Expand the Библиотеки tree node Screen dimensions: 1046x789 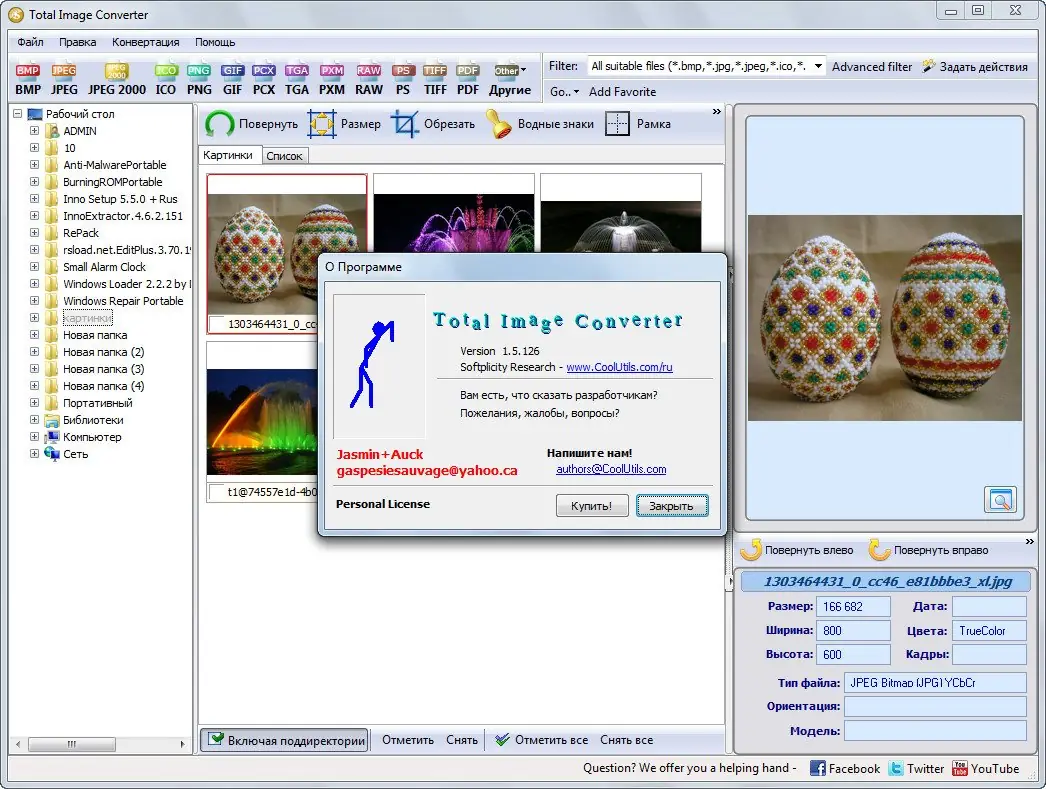pyautogui.click(x=34, y=420)
